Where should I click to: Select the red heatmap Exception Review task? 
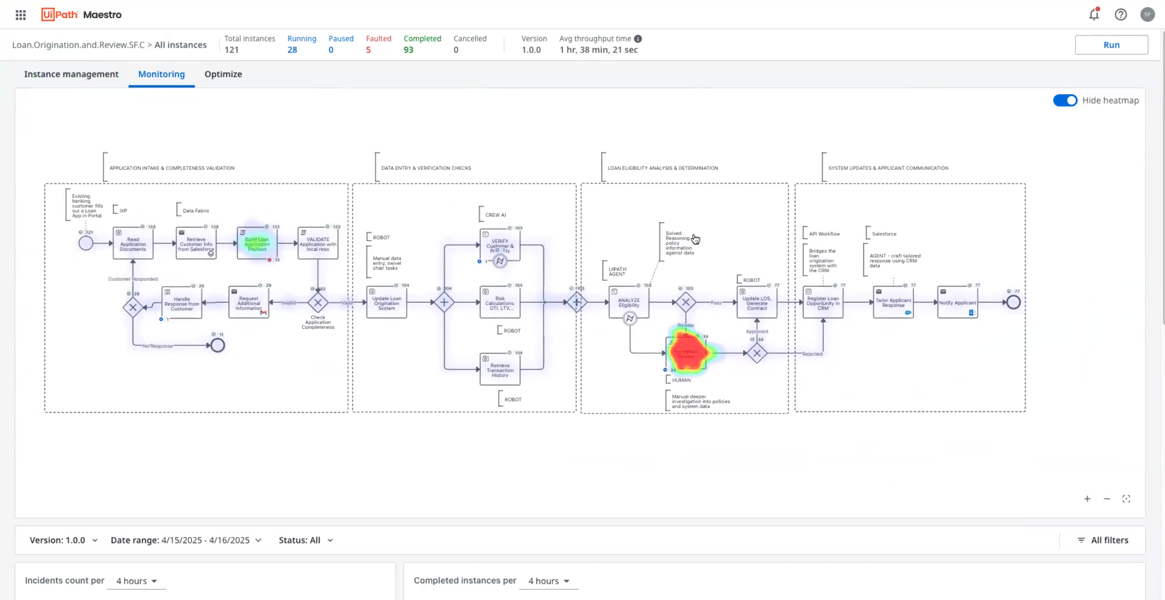687,354
